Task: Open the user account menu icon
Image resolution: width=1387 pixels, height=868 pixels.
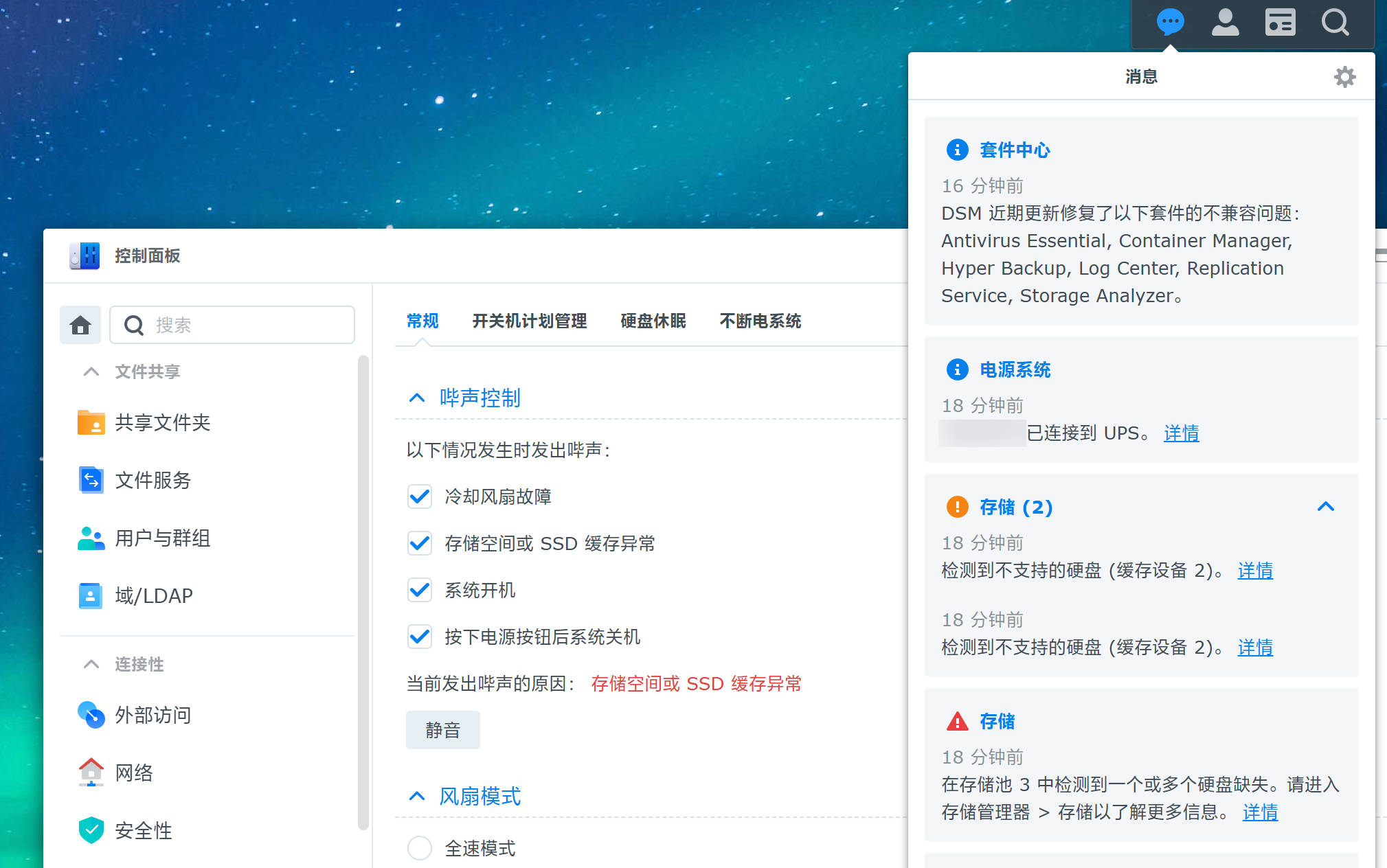Action: pyautogui.click(x=1225, y=23)
